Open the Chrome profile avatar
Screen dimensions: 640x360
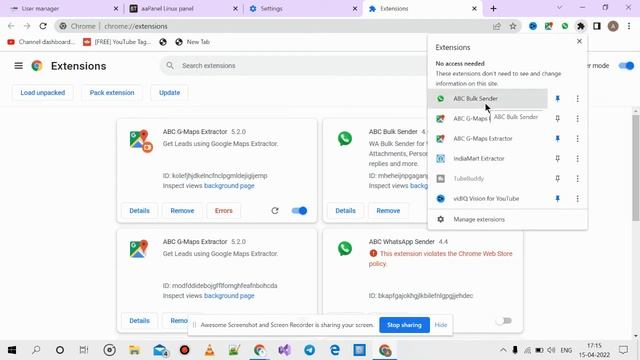click(x=613, y=26)
